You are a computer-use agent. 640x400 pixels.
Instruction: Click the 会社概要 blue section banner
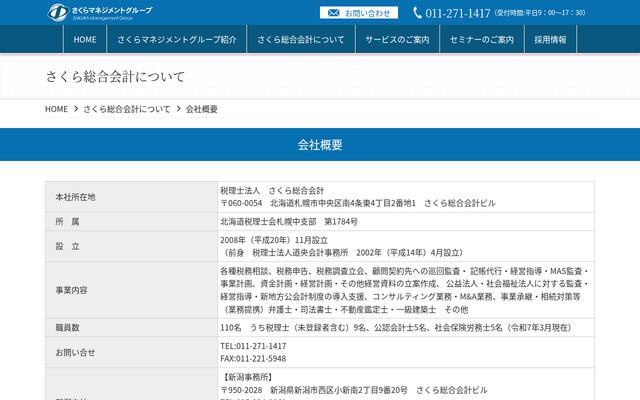coord(320,144)
